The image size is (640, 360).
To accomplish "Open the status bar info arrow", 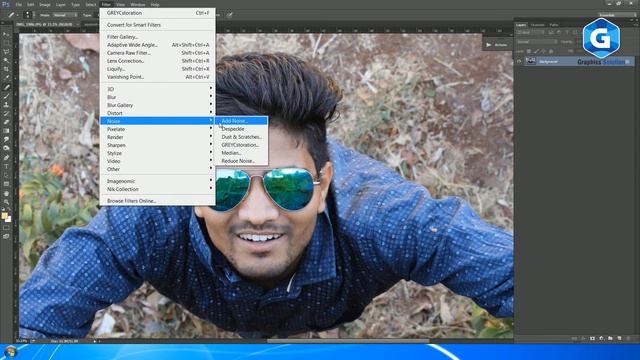I will click(x=95, y=341).
